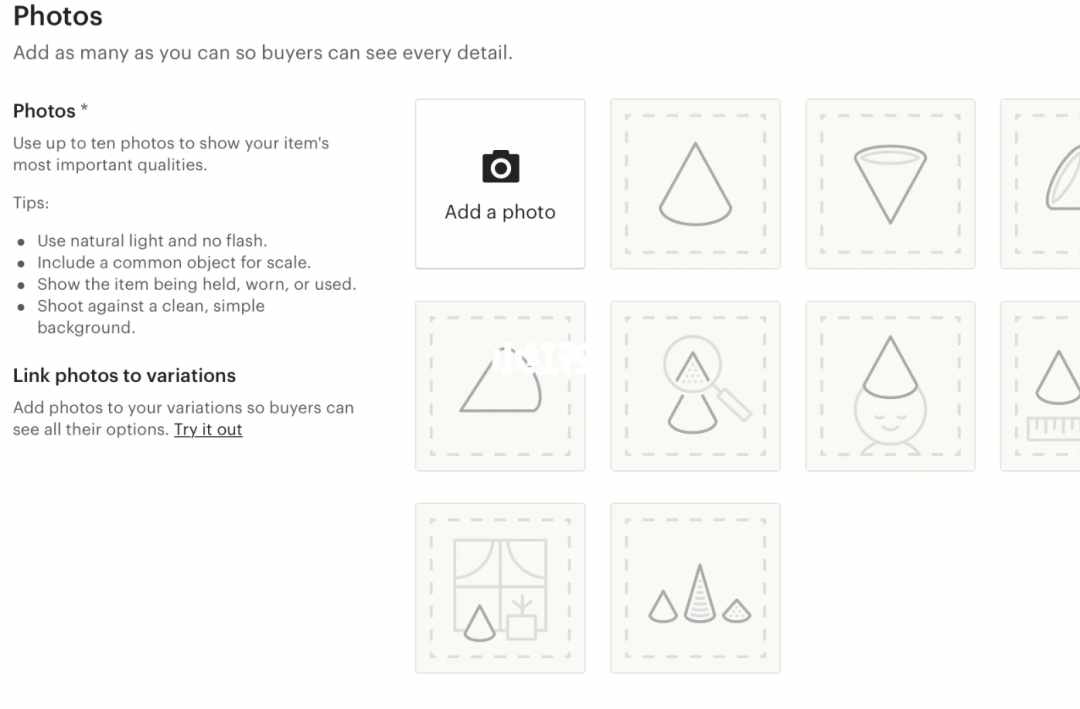Click the camera icon to upload
The width and height of the screenshot is (1080, 709).
501,166
